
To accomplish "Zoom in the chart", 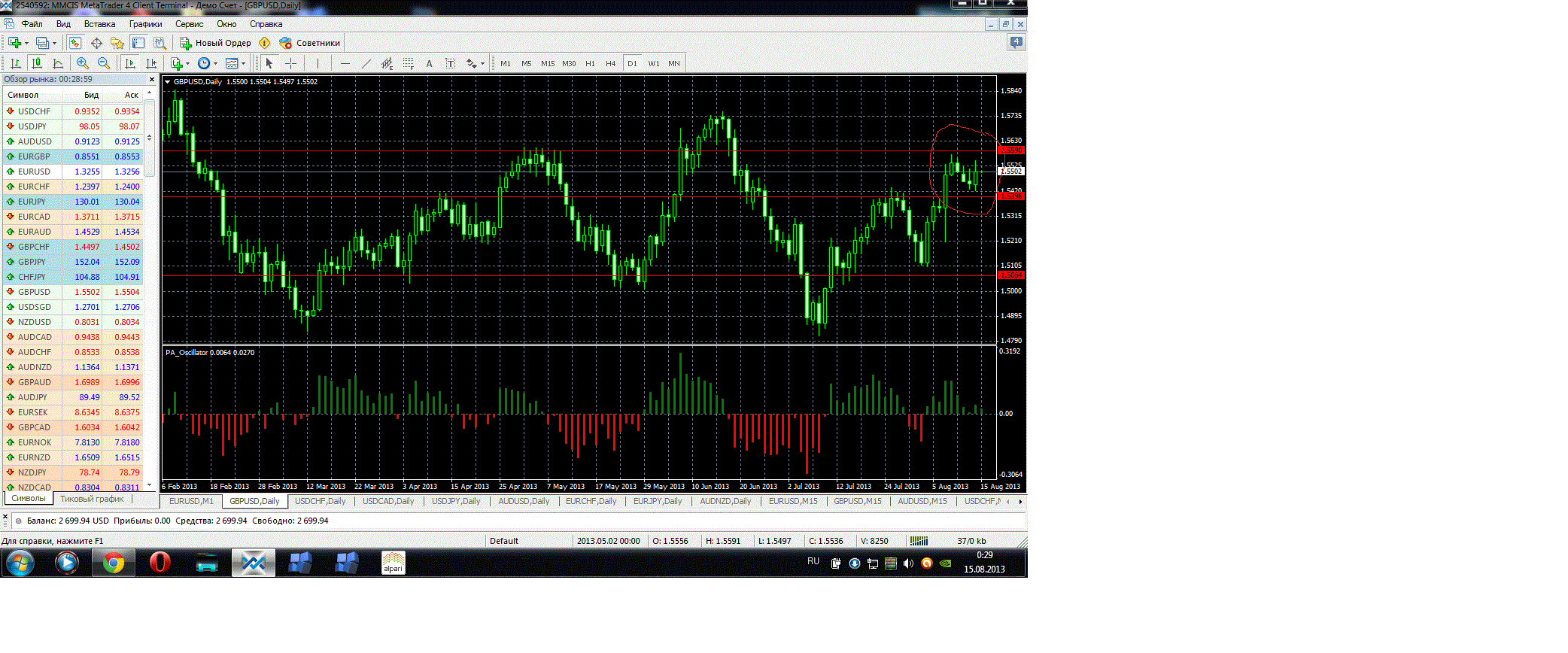I will click(83, 63).
